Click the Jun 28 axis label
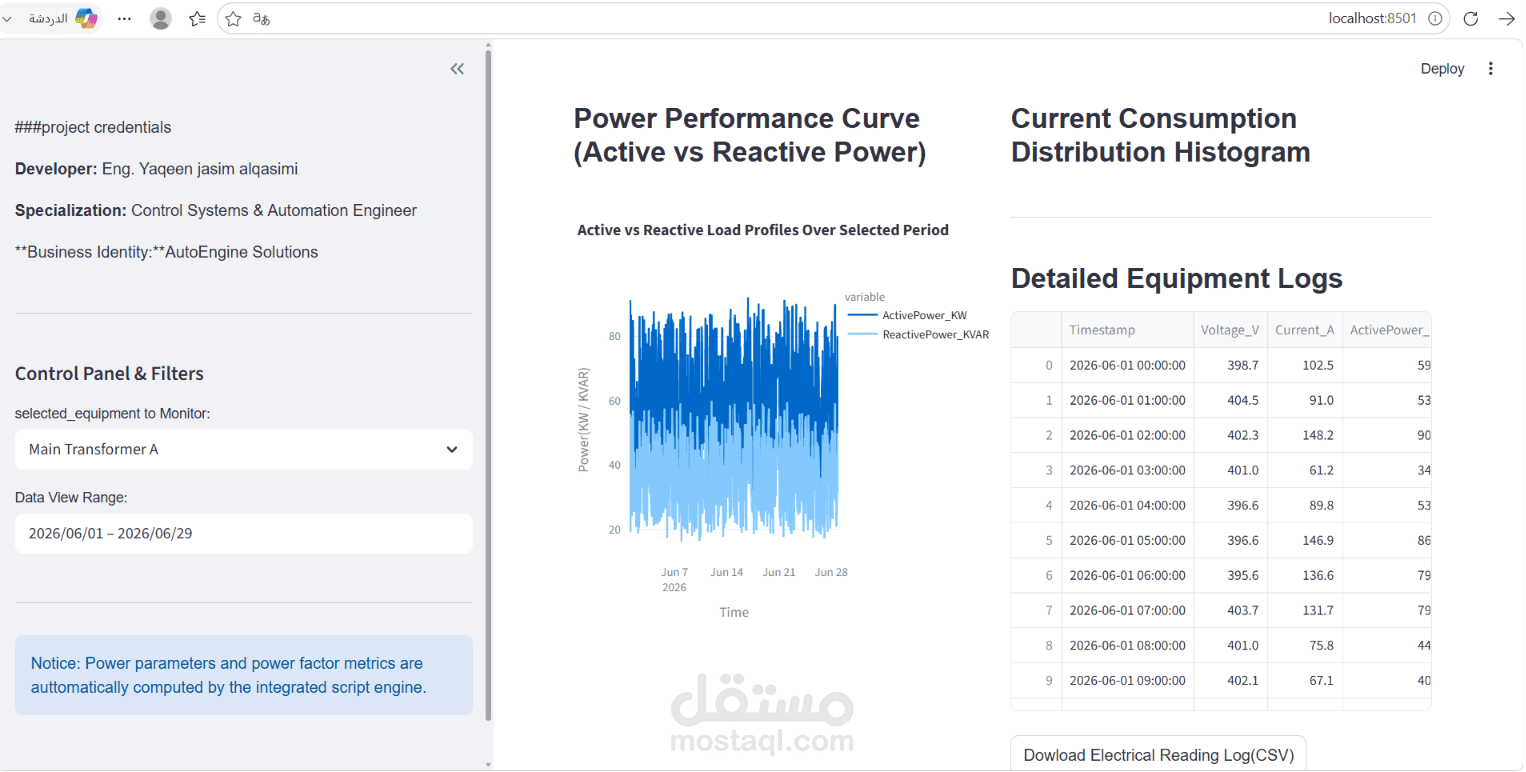The image size is (1526, 772). pyautogui.click(x=831, y=572)
